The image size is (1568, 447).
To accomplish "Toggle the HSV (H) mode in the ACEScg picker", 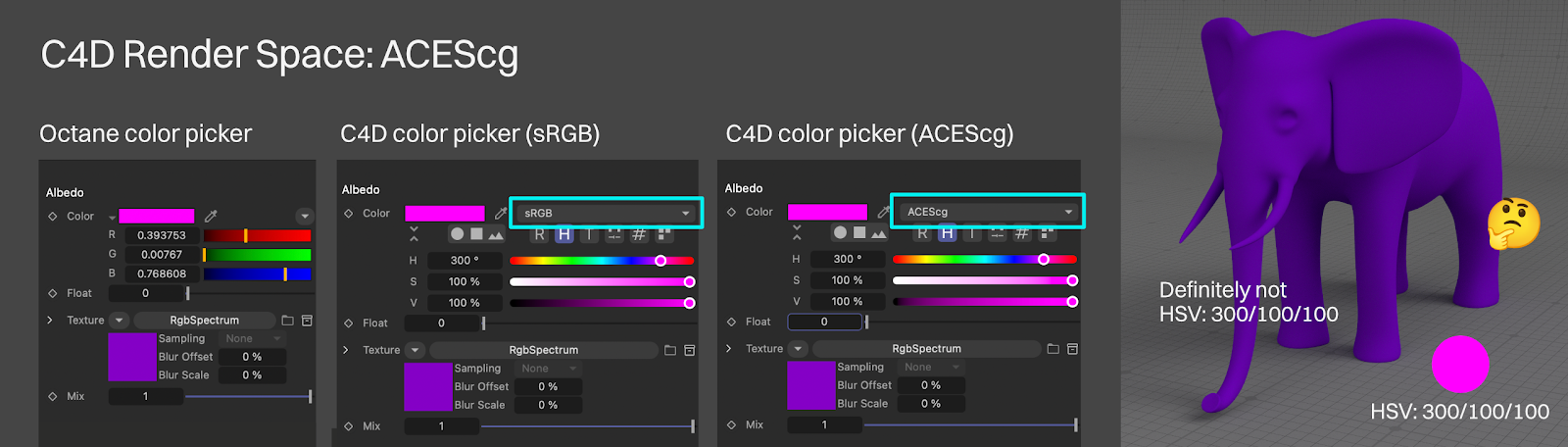I will click(x=947, y=233).
